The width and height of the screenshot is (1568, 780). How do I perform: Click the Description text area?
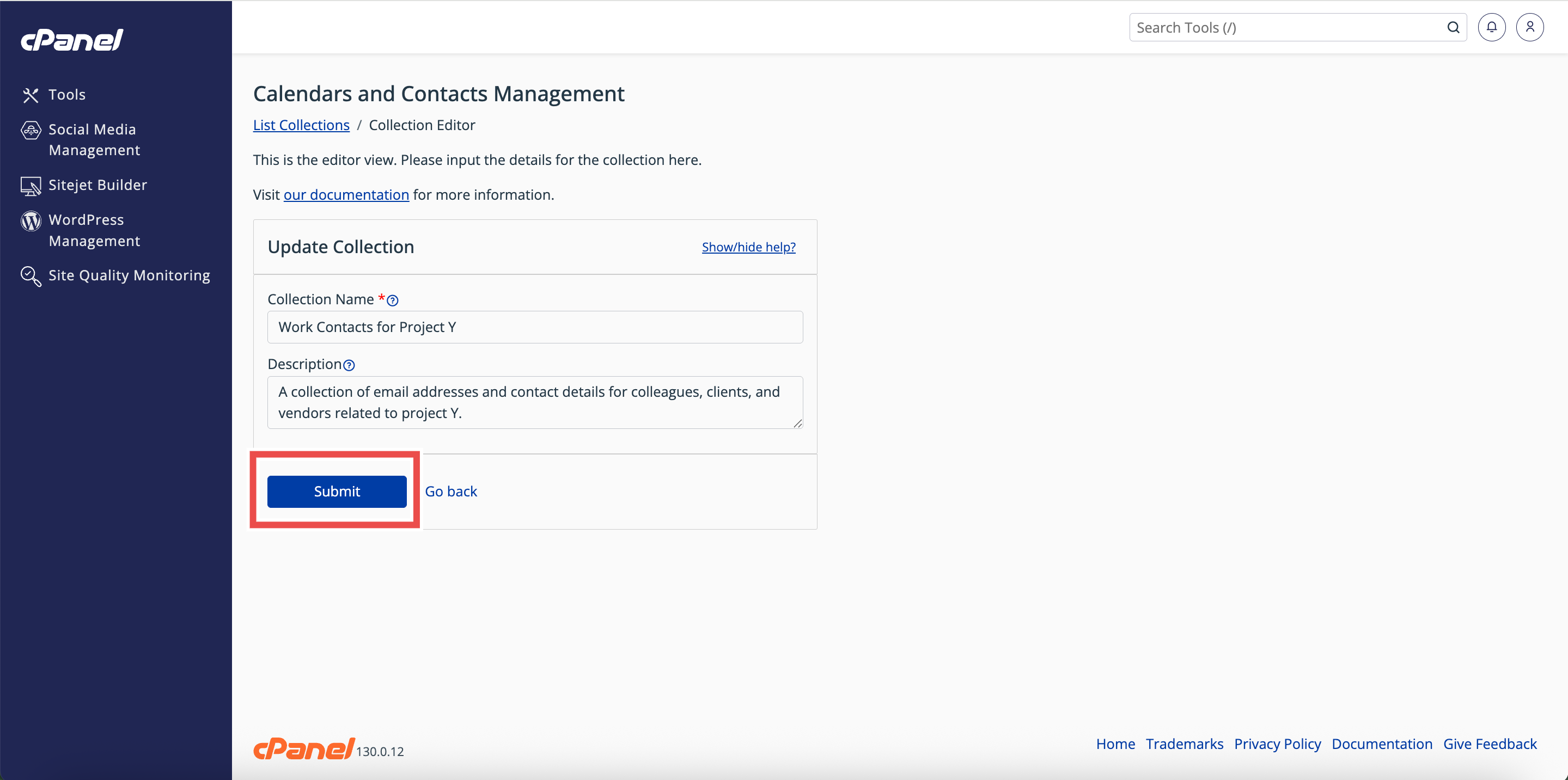534,402
